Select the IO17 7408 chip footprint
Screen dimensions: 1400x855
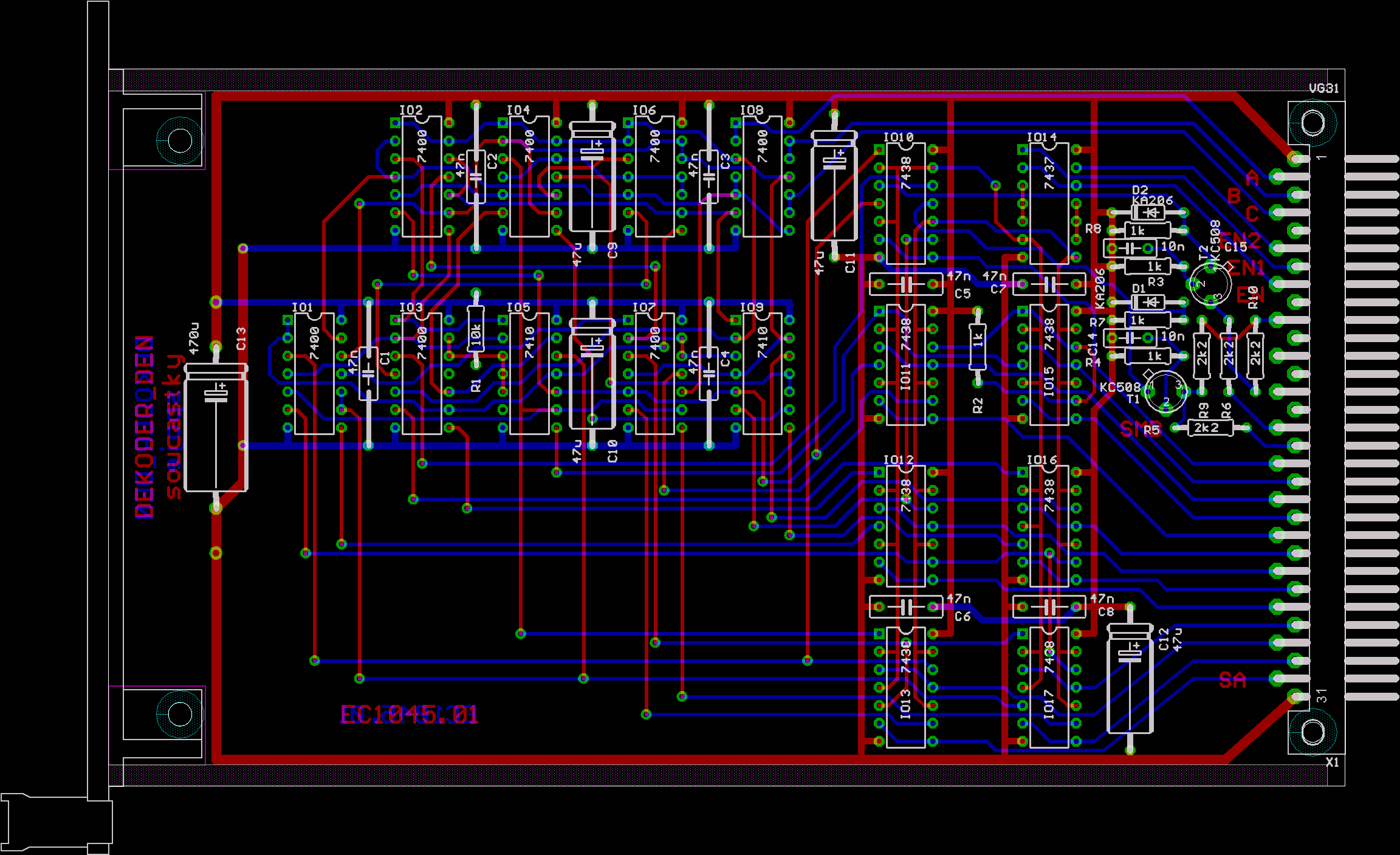click(x=1049, y=687)
